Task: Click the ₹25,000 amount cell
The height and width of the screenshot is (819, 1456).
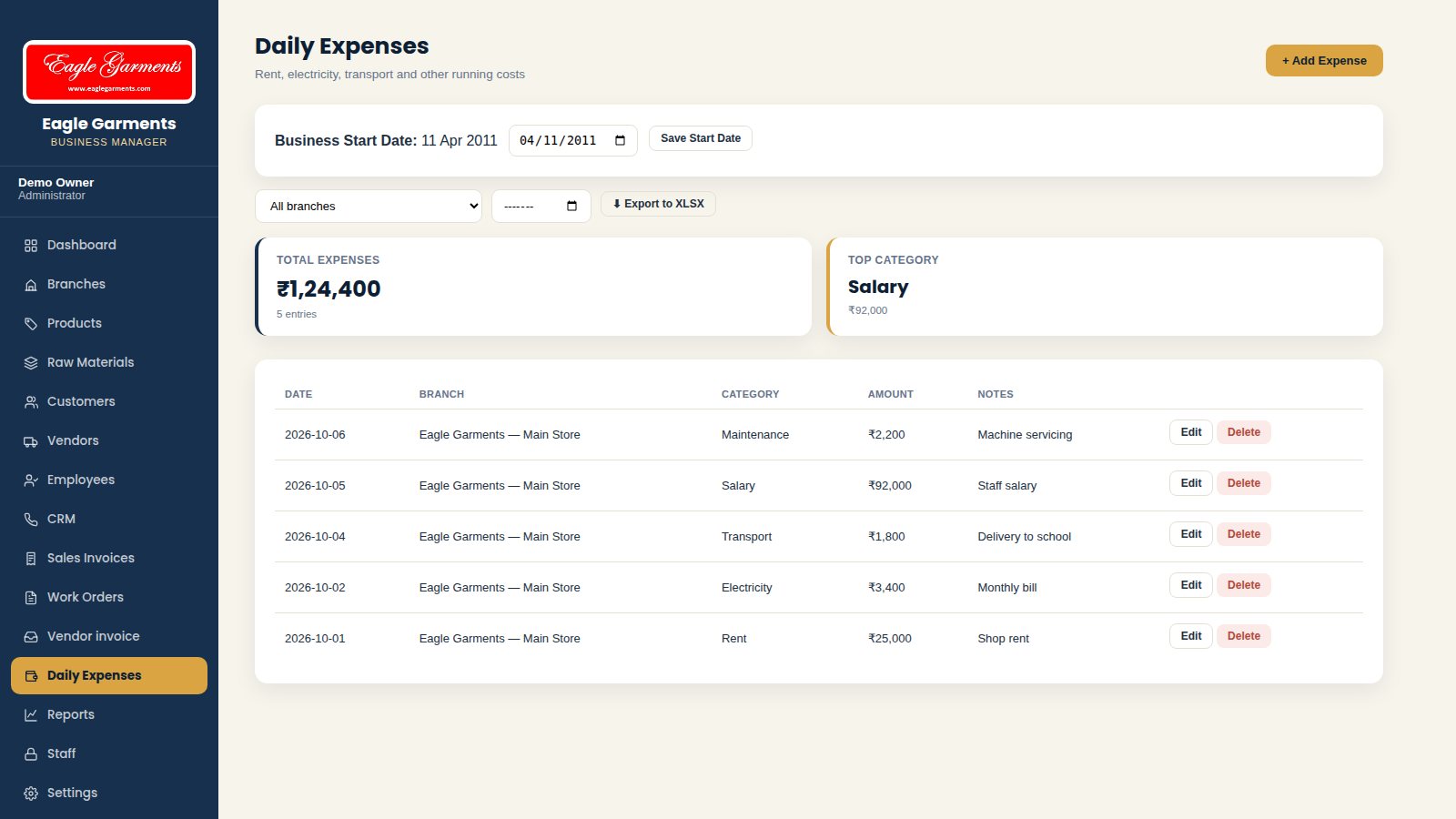Action: 890,639
